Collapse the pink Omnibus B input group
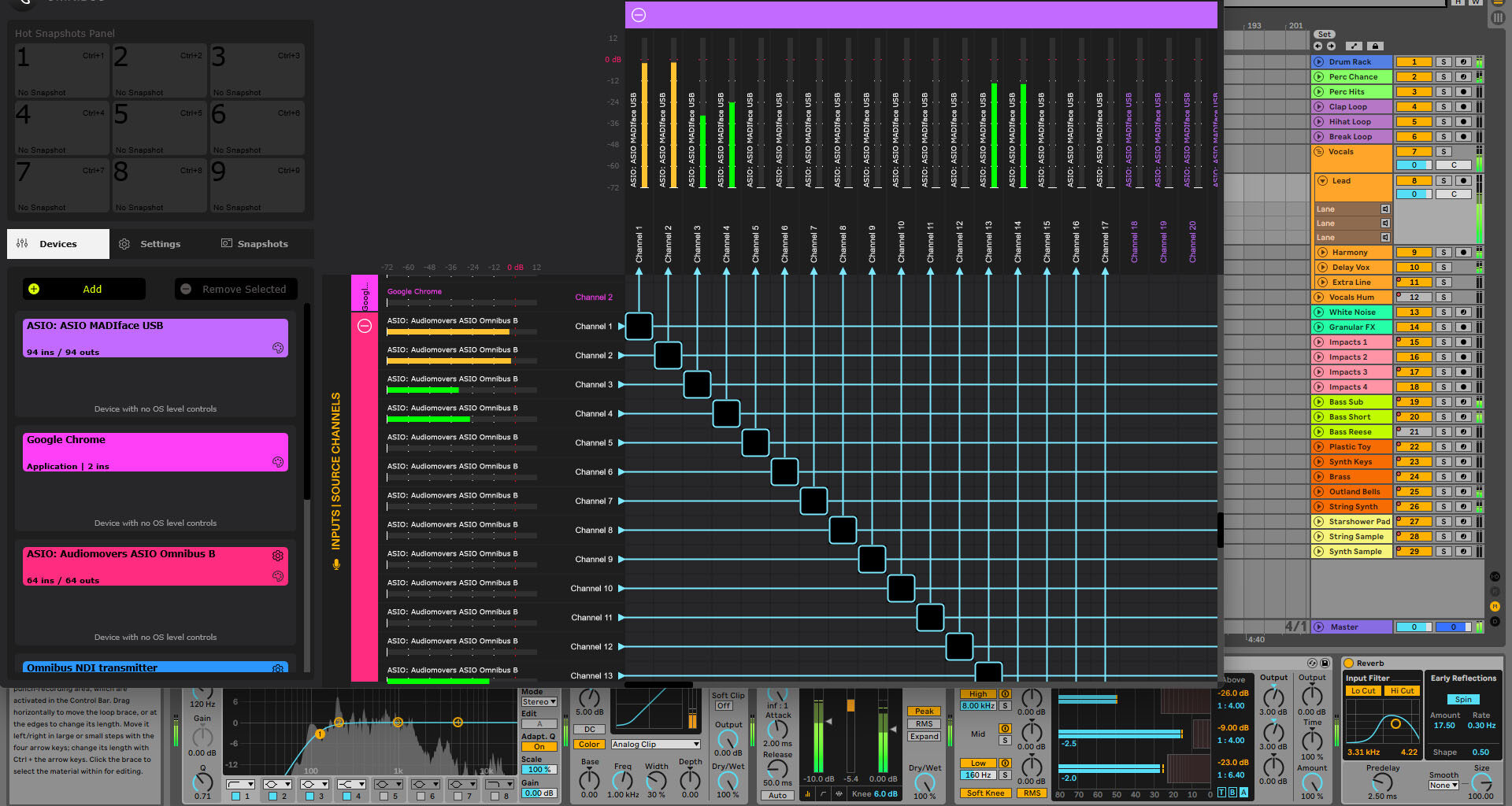This screenshot has width=1512, height=806. point(365,326)
